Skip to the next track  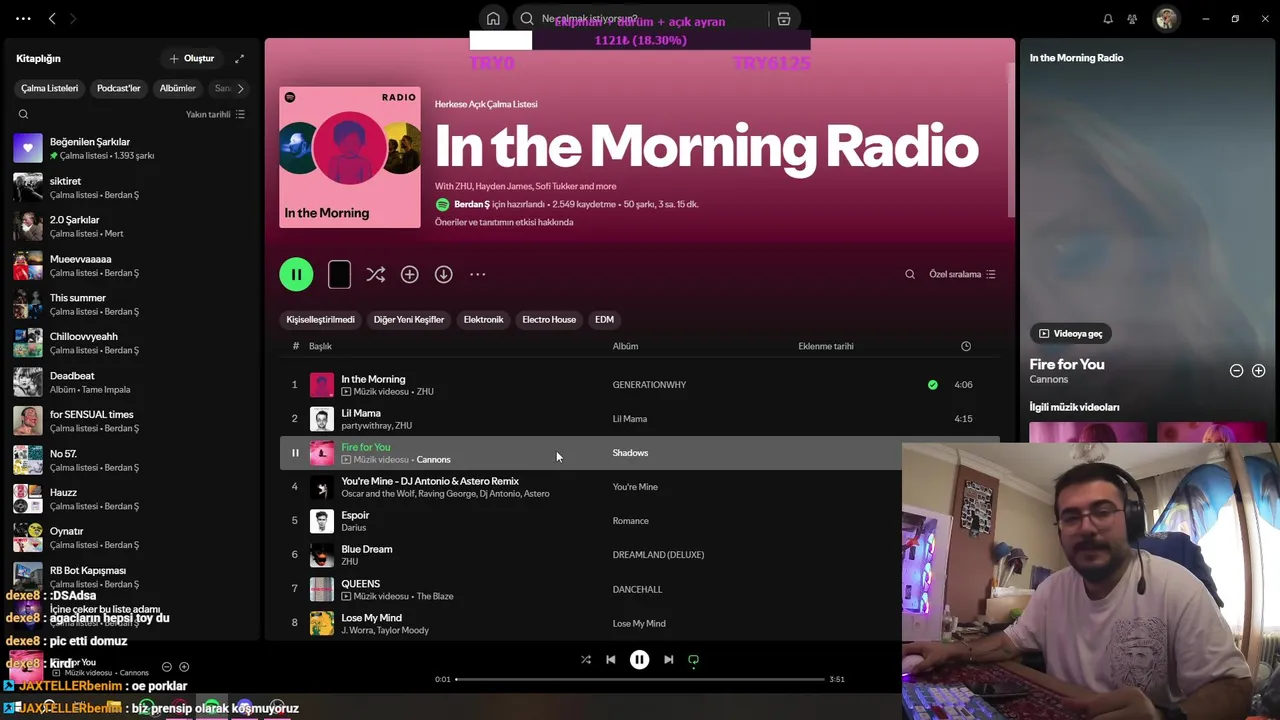668,659
